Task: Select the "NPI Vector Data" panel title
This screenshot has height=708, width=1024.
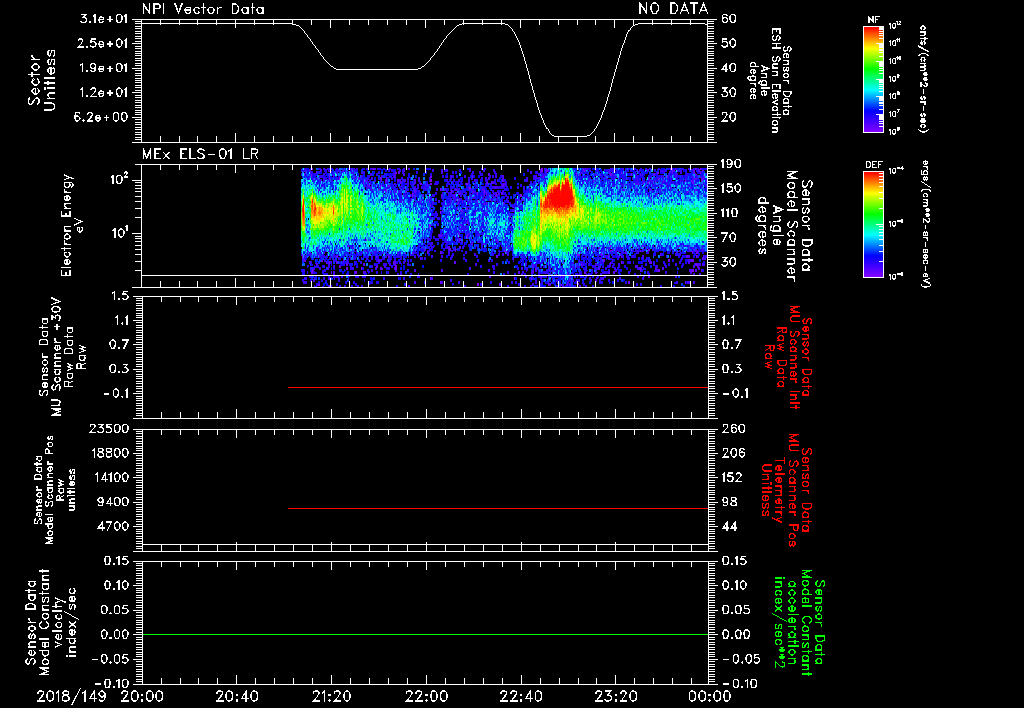Action: (203, 9)
